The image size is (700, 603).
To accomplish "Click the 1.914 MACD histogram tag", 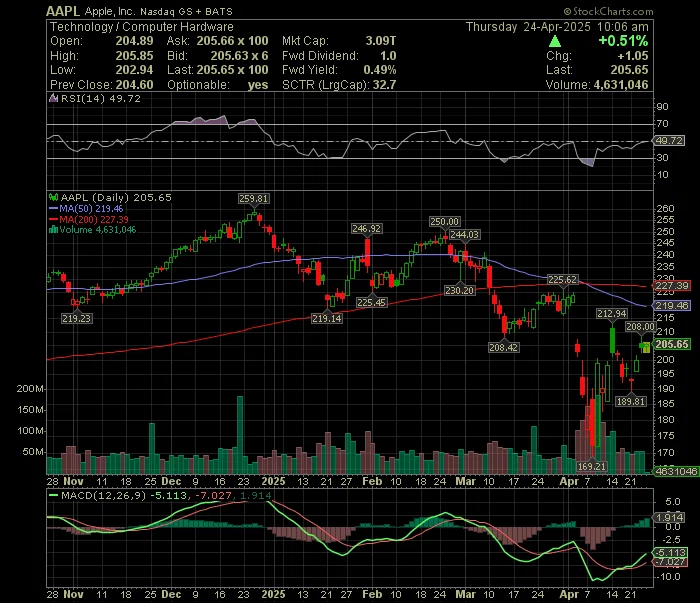I will pyautogui.click(x=669, y=518).
